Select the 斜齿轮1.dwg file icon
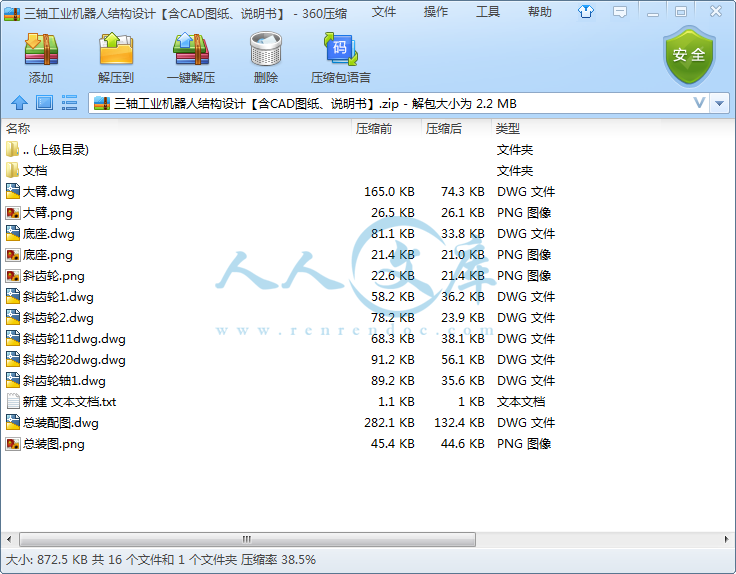Image resolution: width=736 pixels, height=574 pixels. 13,297
